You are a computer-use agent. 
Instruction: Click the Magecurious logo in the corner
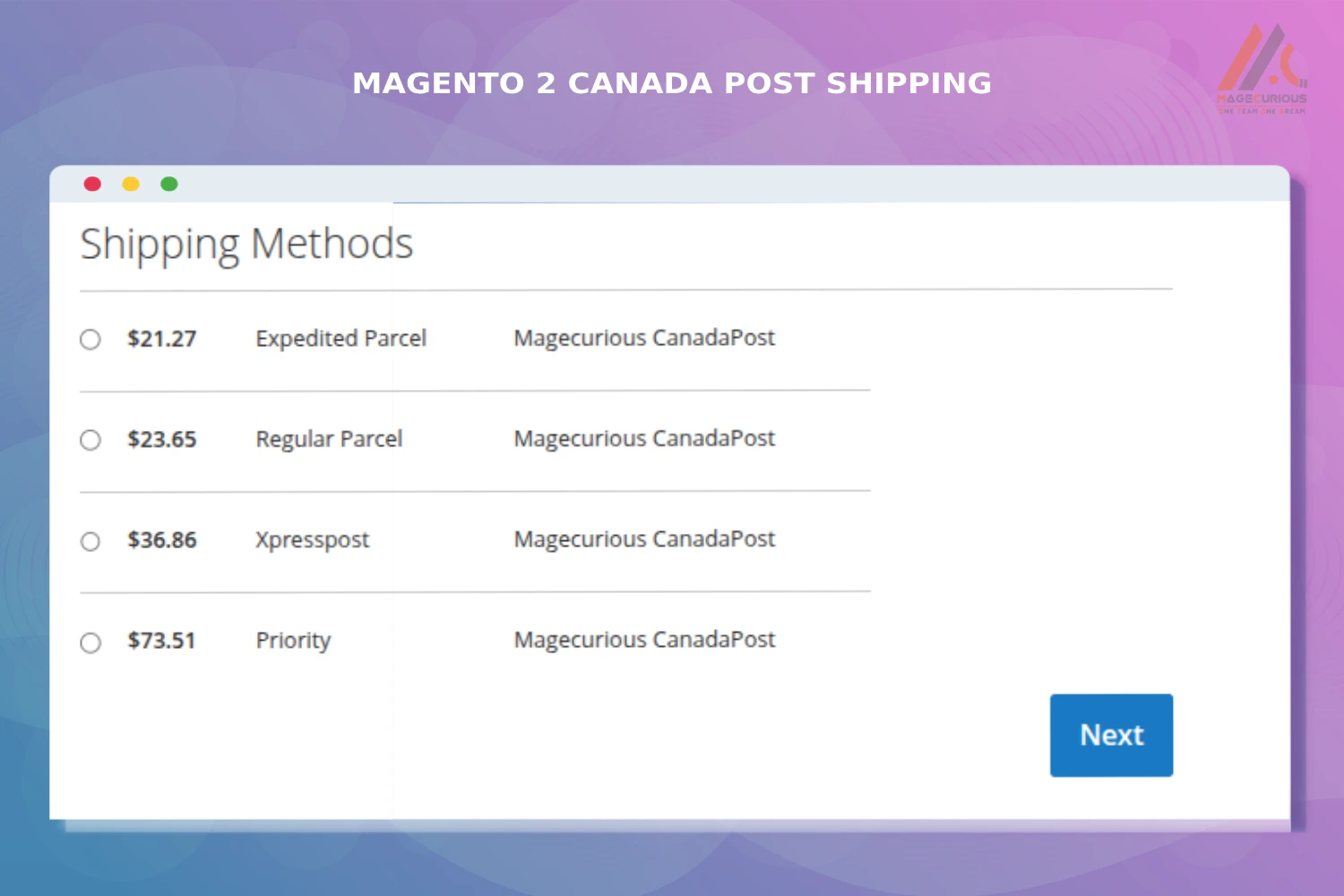click(1262, 70)
